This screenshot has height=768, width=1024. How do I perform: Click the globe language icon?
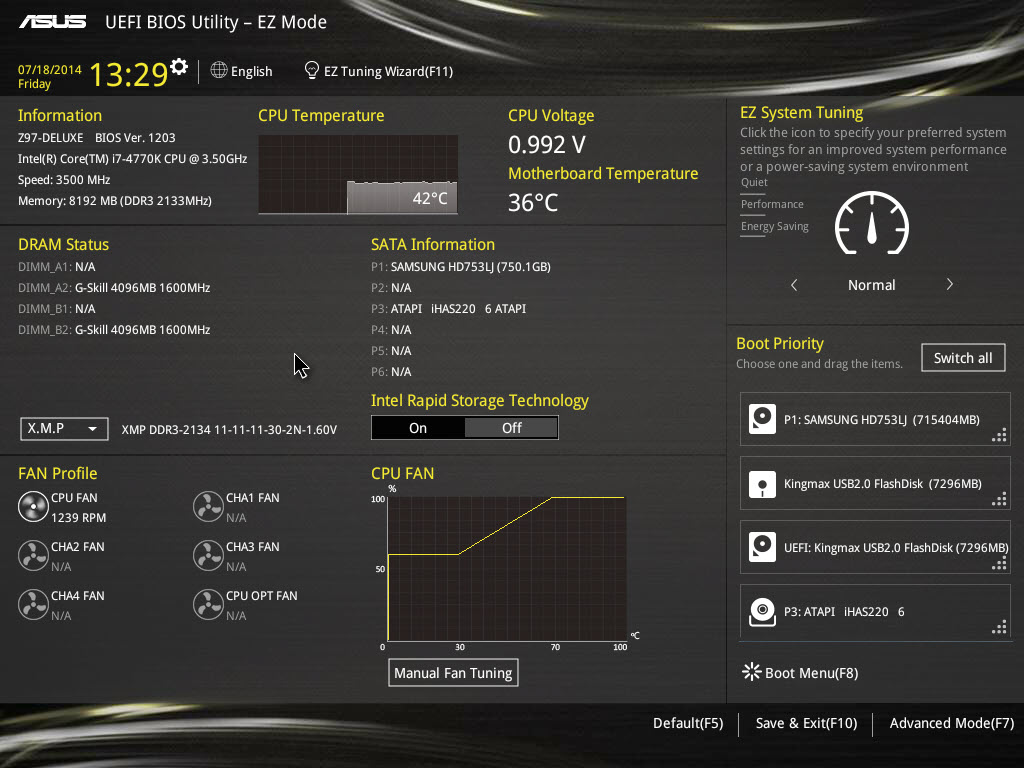click(x=219, y=70)
